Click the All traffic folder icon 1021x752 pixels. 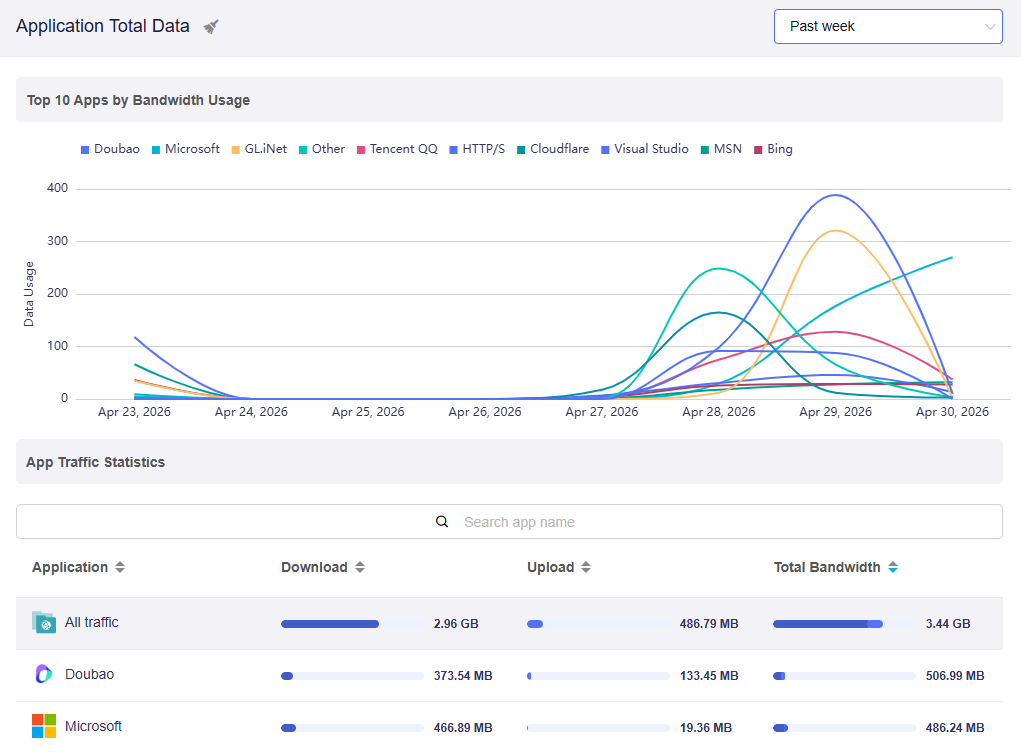44,622
